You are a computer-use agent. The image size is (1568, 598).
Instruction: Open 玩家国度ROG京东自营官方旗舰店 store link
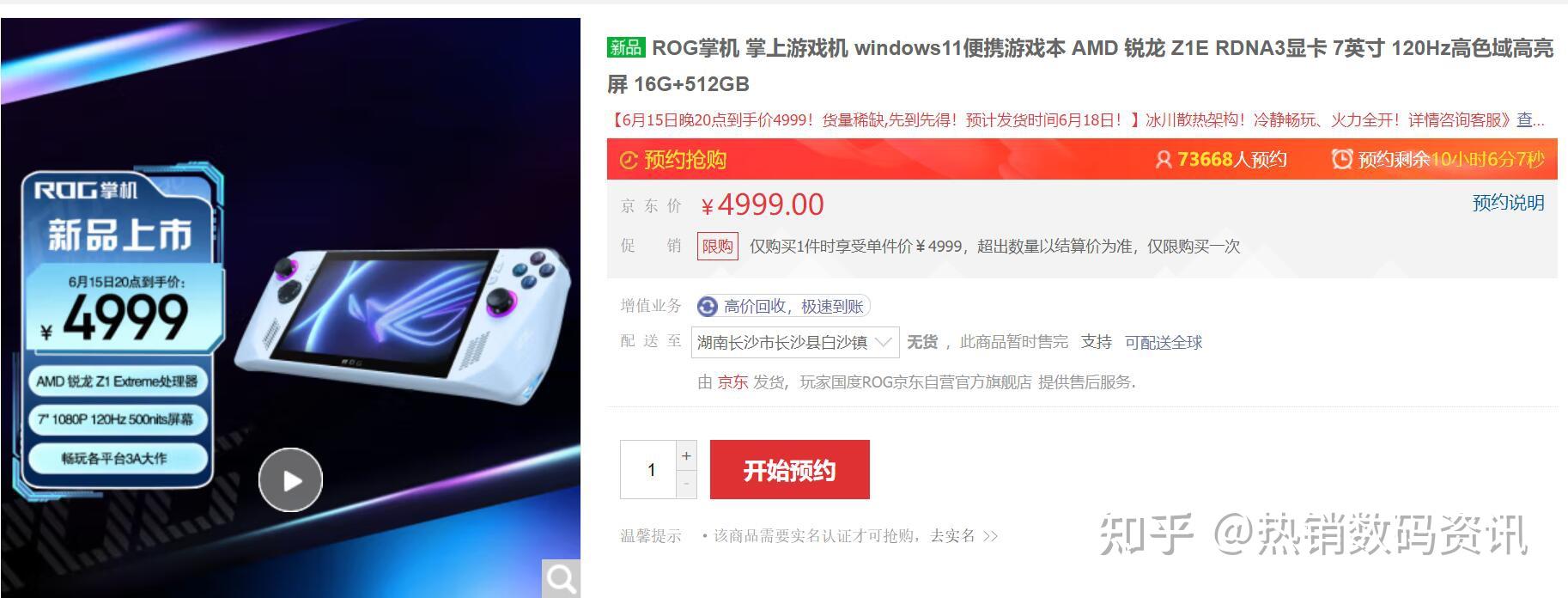[915, 382]
